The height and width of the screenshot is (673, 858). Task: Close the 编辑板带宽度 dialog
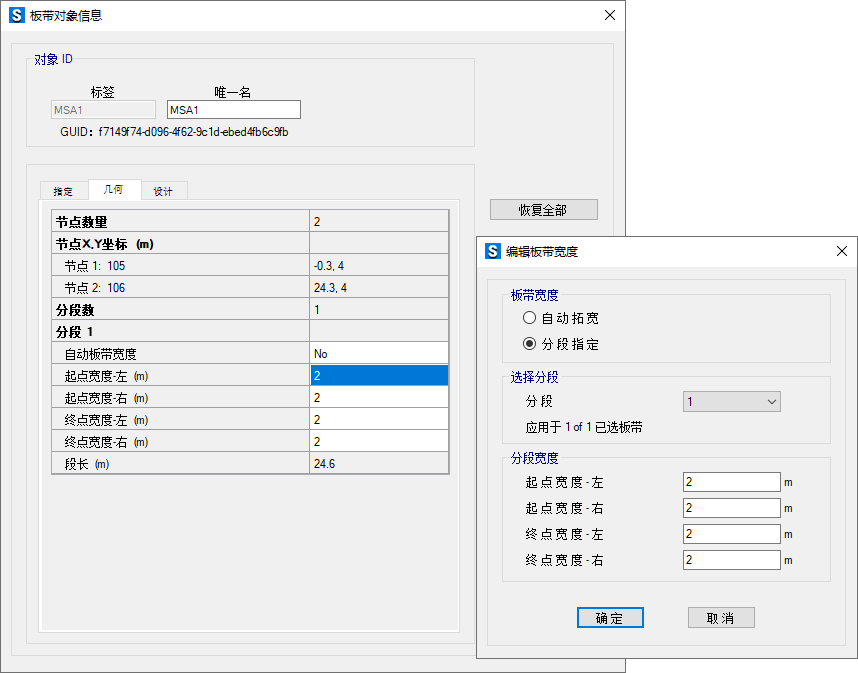point(841,252)
